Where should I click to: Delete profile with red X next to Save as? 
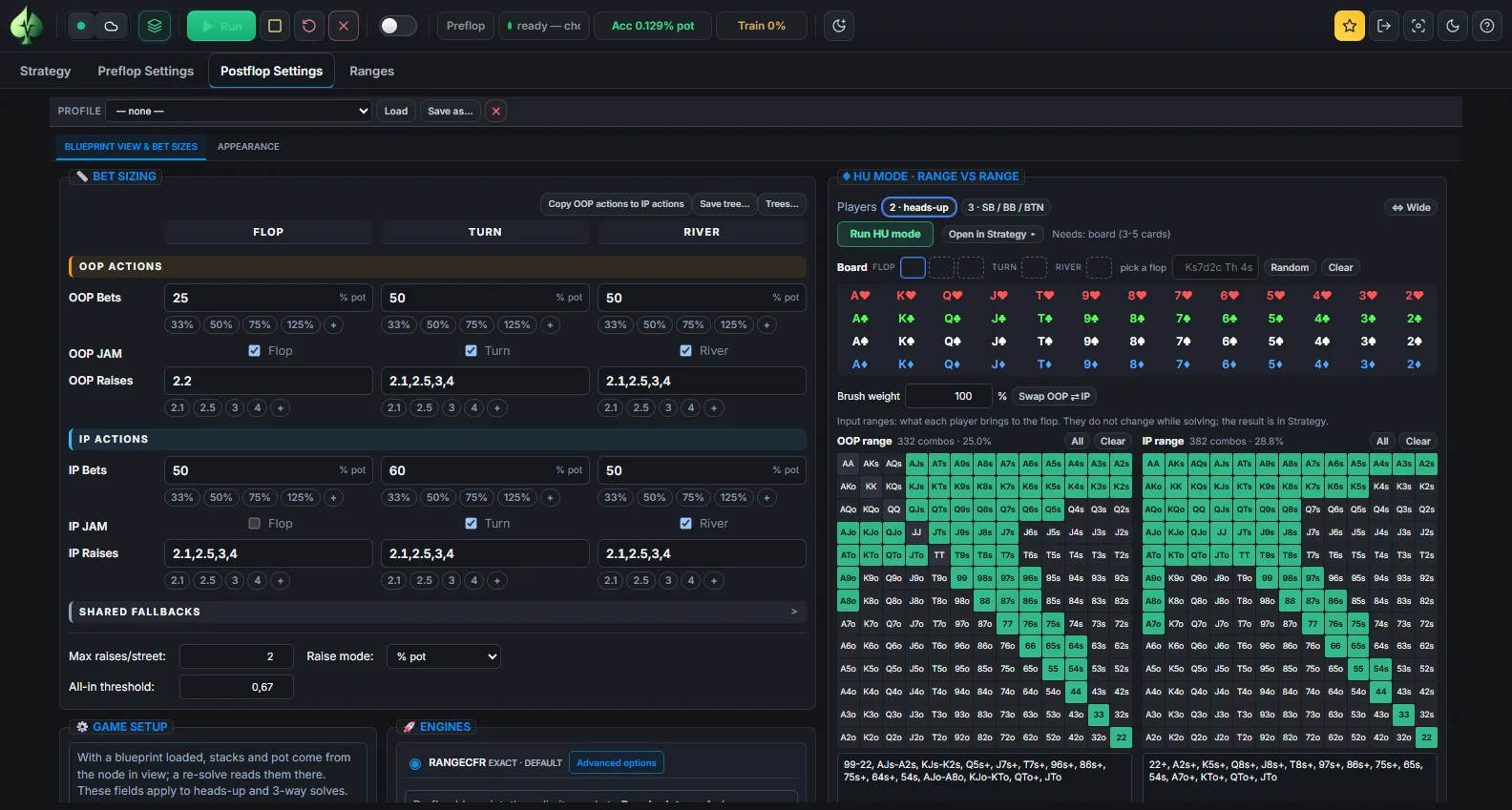495,111
